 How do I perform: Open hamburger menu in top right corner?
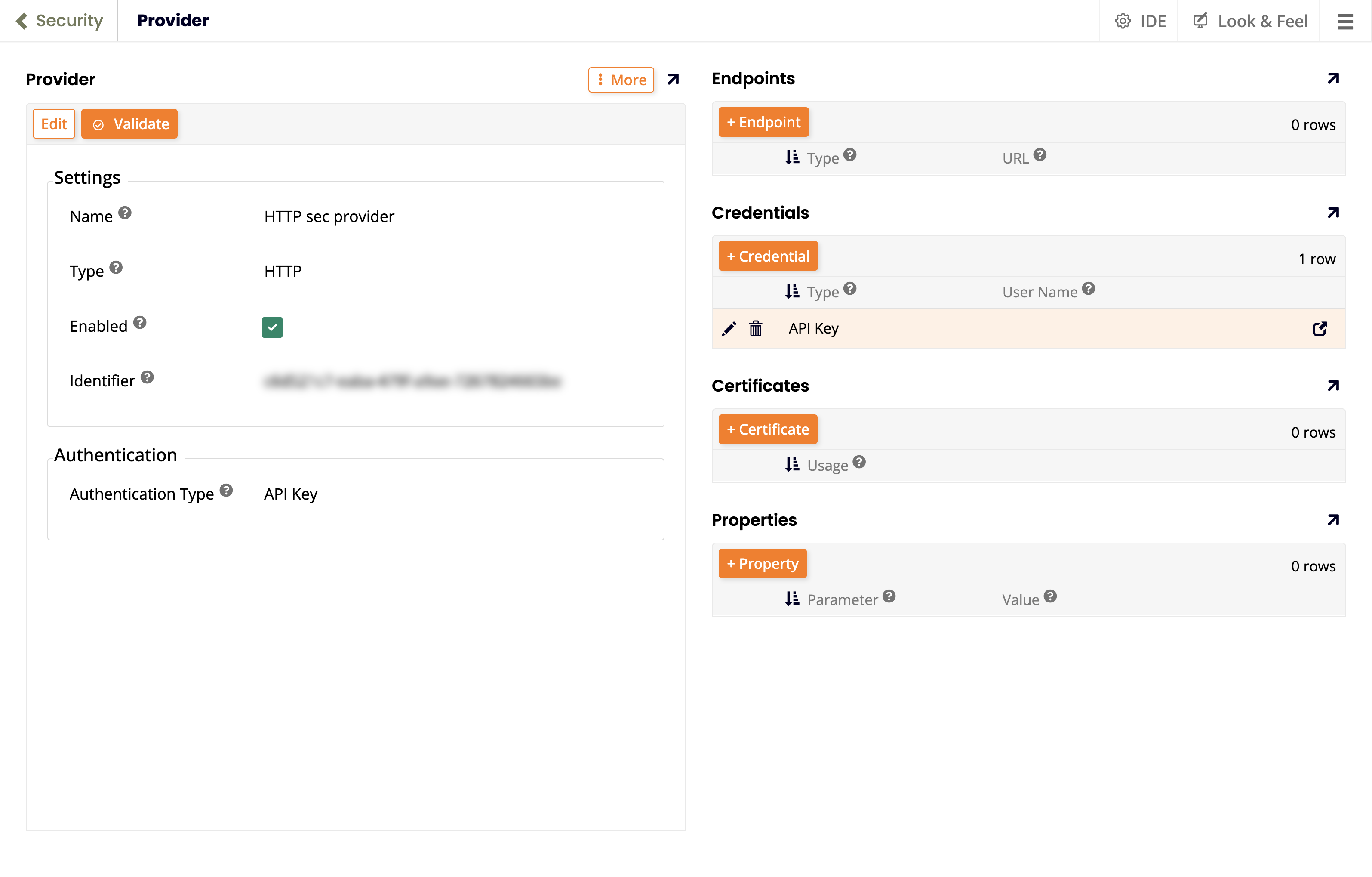click(x=1344, y=21)
